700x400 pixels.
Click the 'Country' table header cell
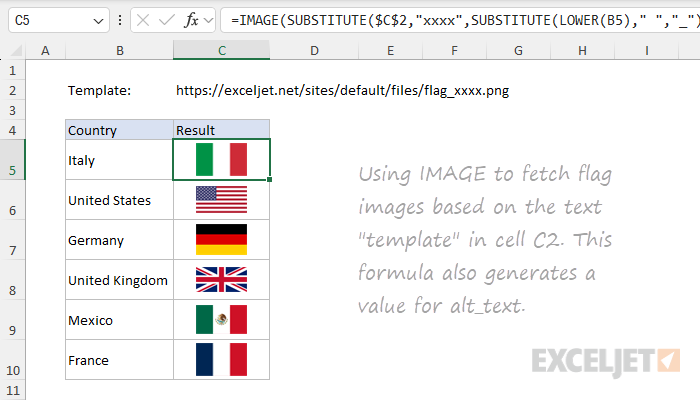[119, 130]
